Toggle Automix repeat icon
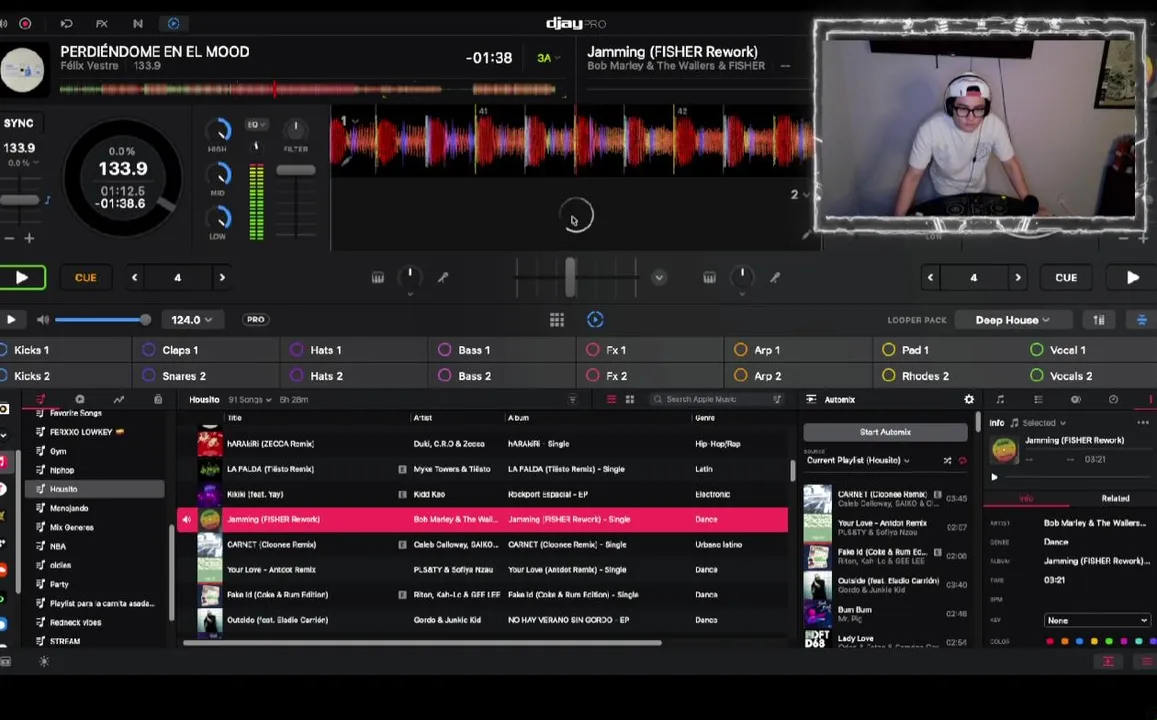Image resolution: width=1157 pixels, height=720 pixels. point(963,460)
